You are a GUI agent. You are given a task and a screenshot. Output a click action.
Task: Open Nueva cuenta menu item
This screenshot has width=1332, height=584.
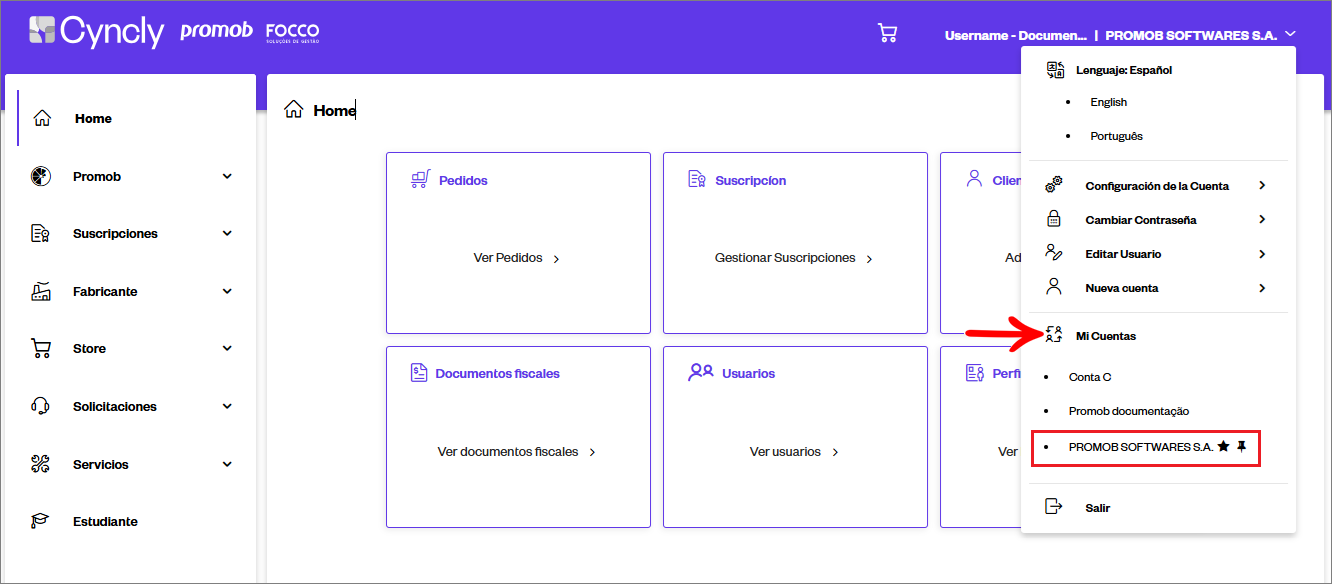coord(1122,288)
